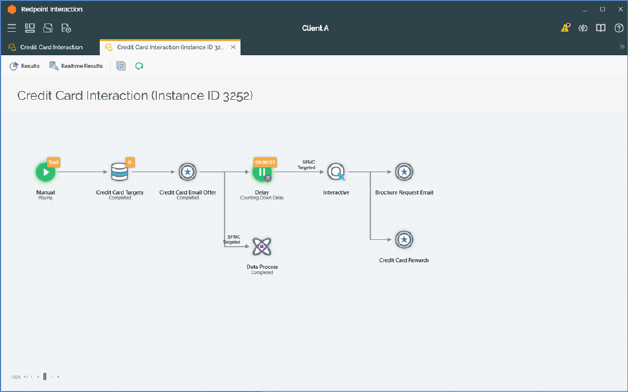Click the Interactive activity node
This screenshot has width=628, height=392.
tap(336, 172)
